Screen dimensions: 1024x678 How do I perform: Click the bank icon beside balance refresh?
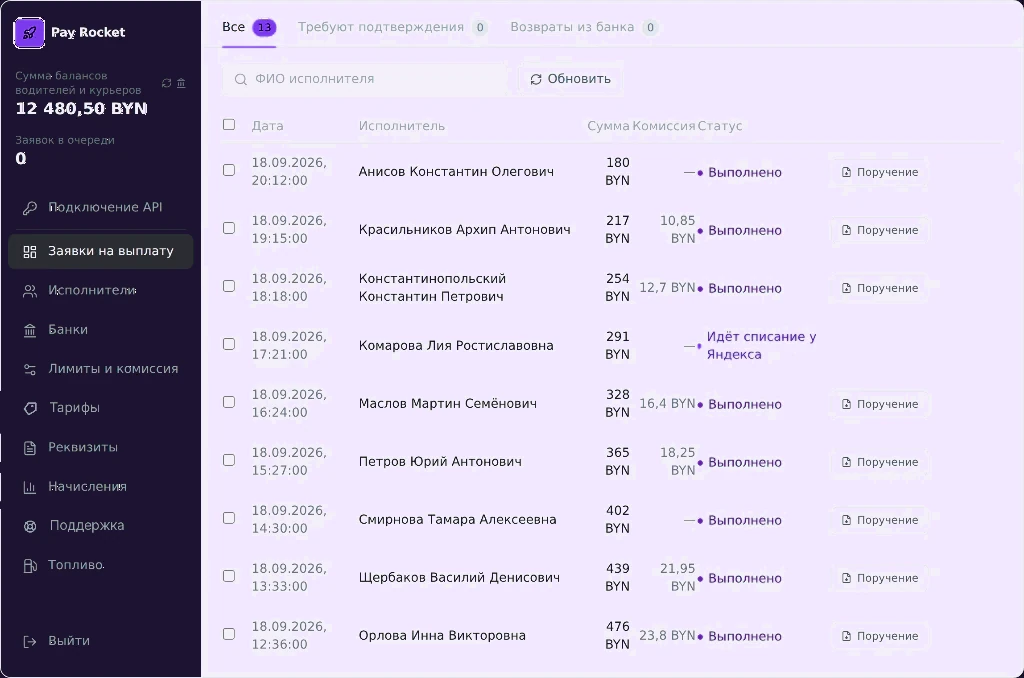(182, 83)
